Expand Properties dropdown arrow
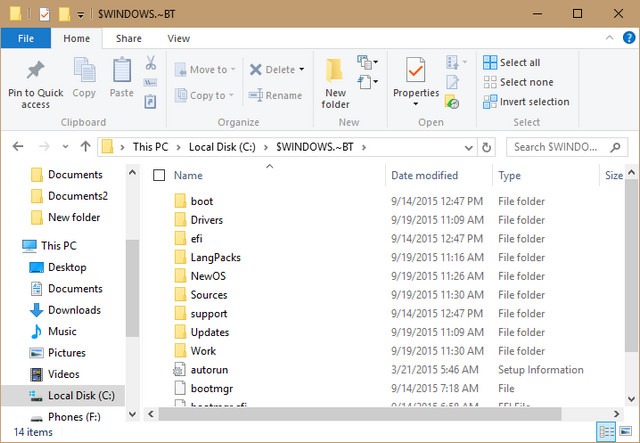The image size is (640, 443). coord(416,104)
